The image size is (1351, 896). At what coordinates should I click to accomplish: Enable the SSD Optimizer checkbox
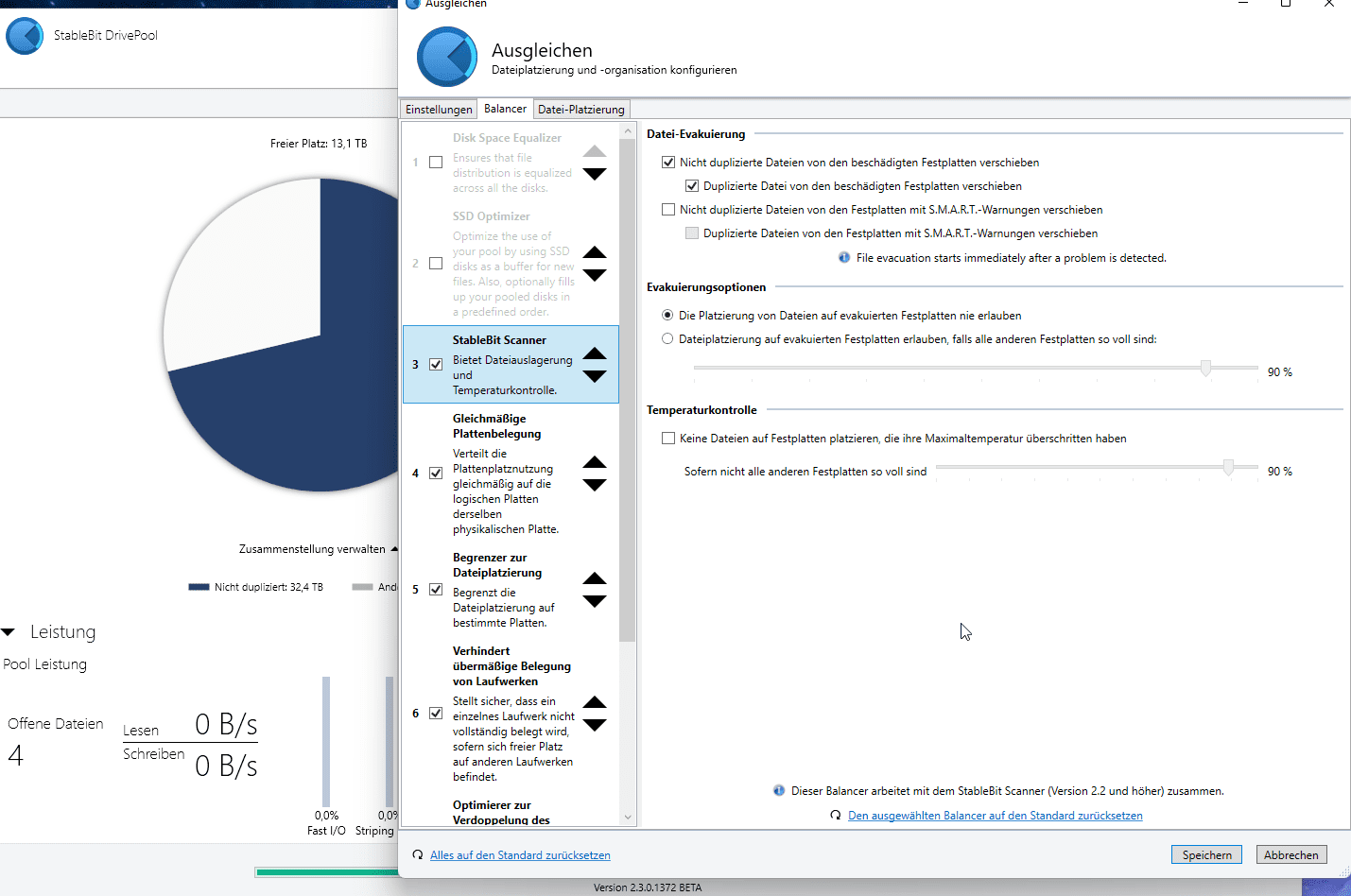[x=436, y=264]
